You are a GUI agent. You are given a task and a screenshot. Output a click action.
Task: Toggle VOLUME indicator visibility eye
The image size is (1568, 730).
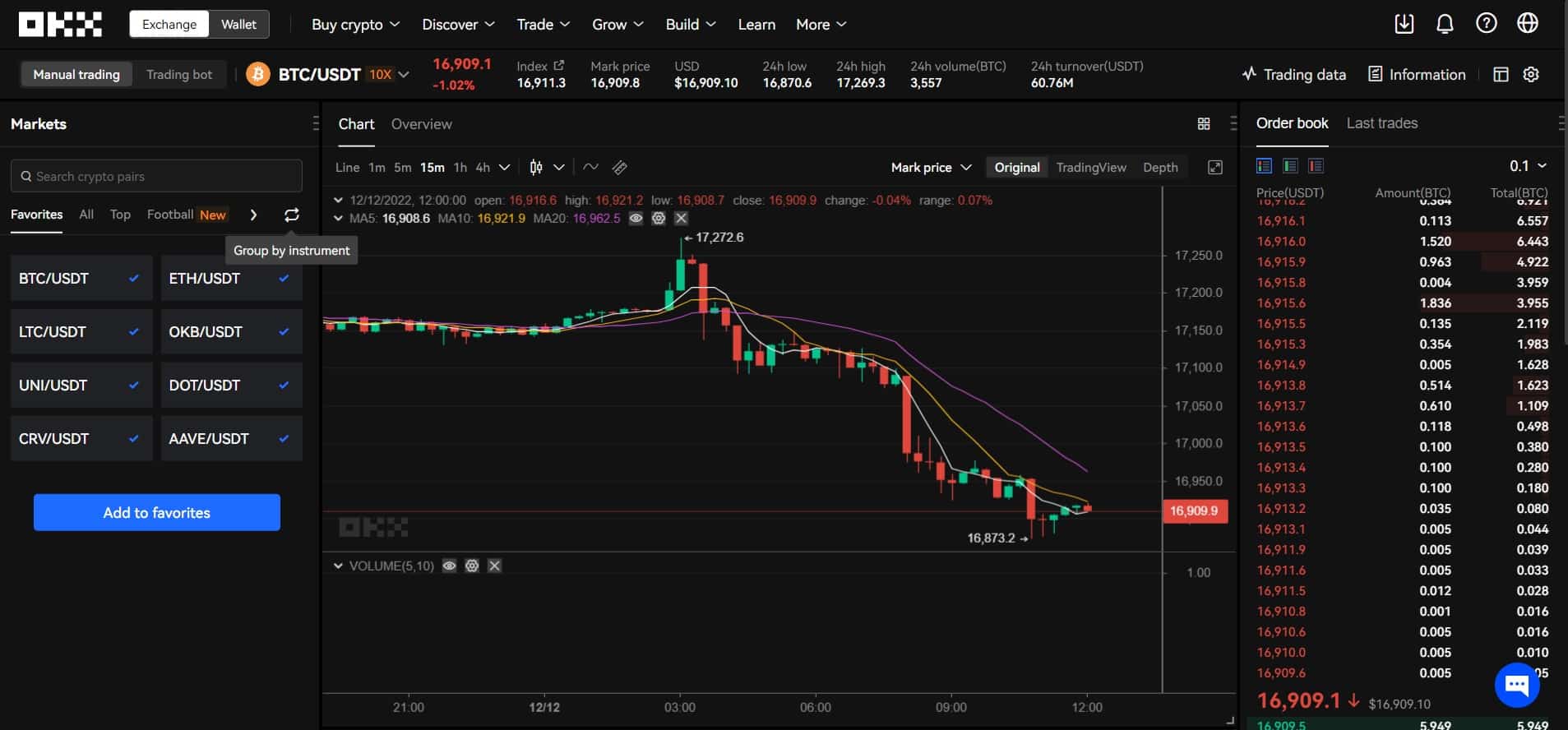coord(449,566)
